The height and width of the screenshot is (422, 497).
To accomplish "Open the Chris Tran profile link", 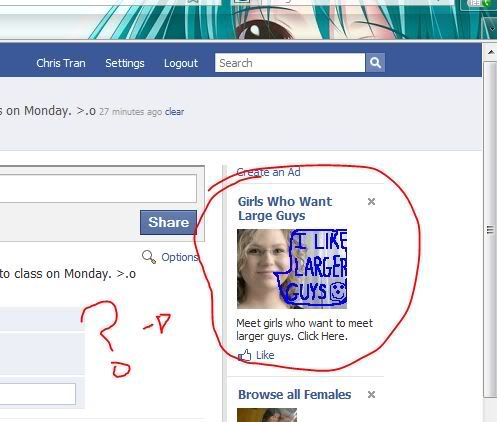I will click(61, 63).
